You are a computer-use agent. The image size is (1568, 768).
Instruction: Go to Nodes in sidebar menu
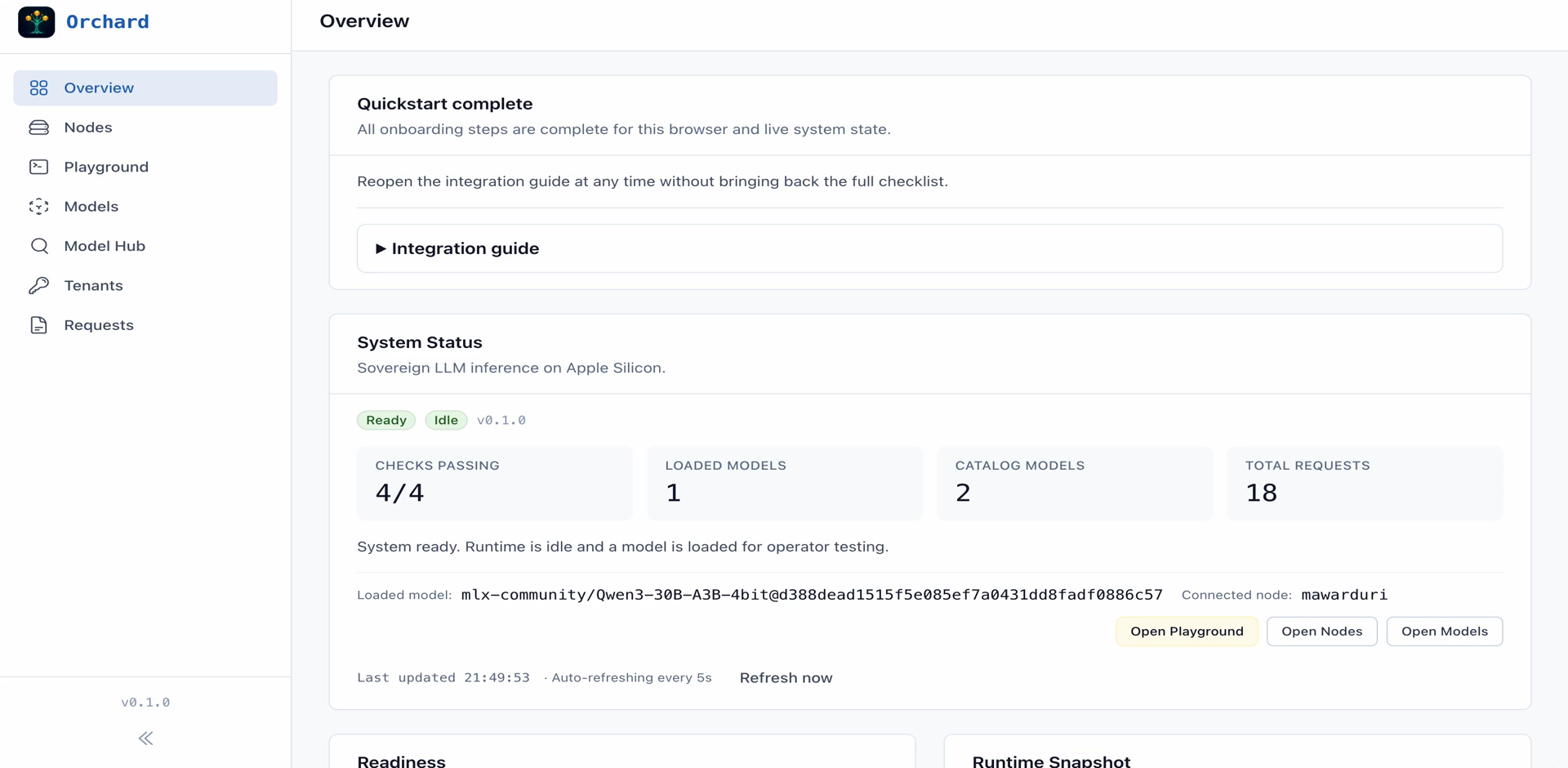(x=88, y=127)
